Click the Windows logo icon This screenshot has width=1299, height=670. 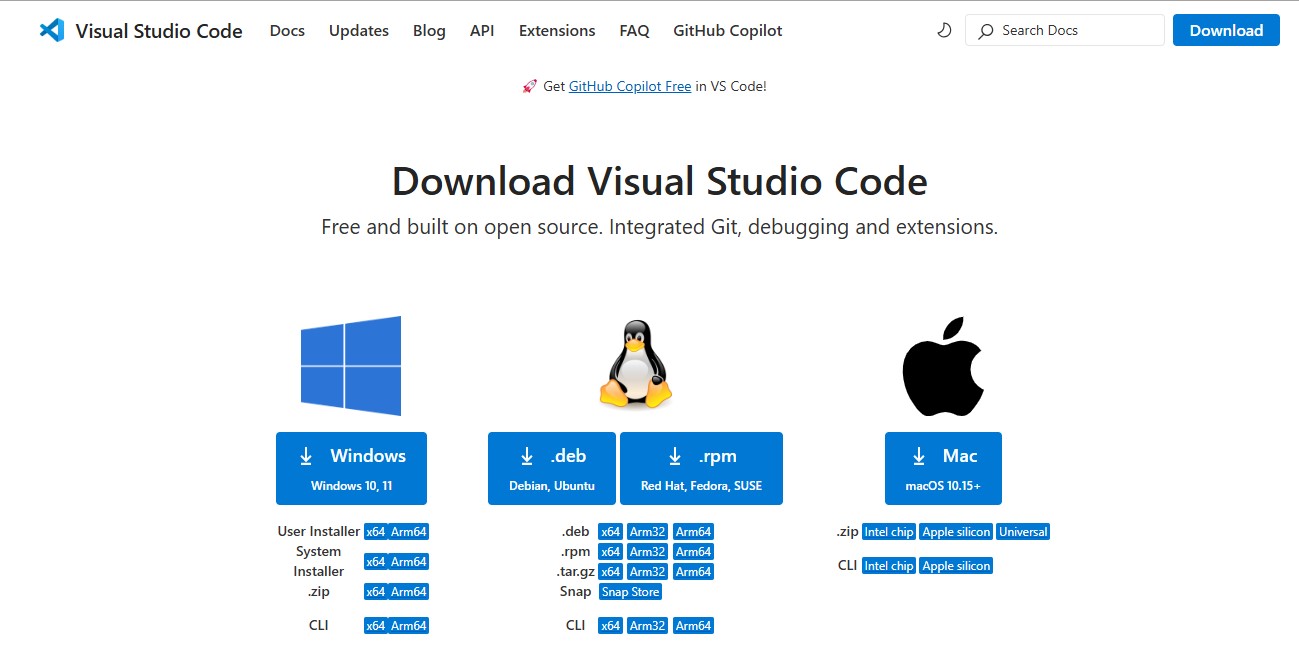(x=351, y=366)
